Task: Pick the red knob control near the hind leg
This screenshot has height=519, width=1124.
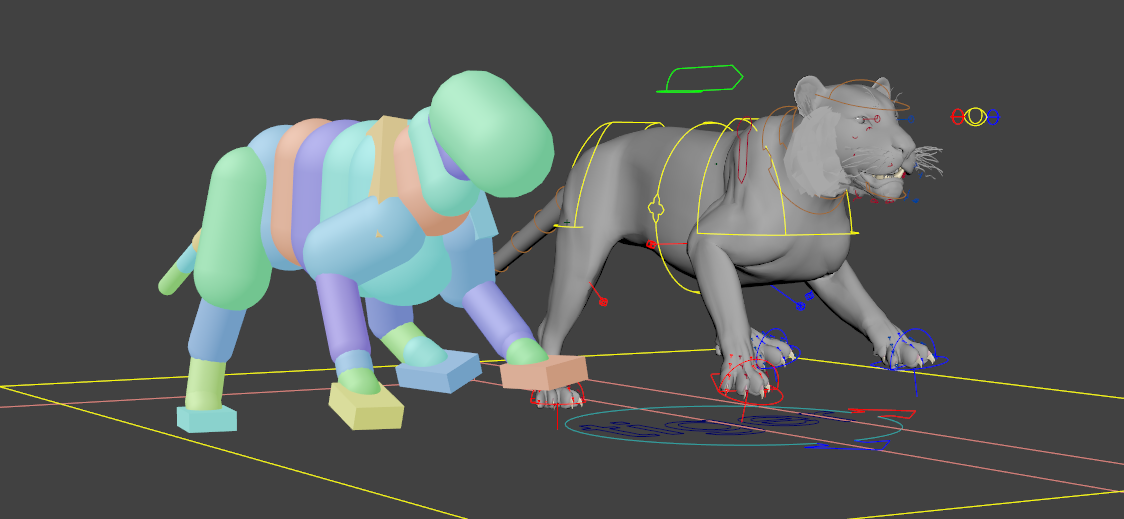Action: tap(602, 300)
